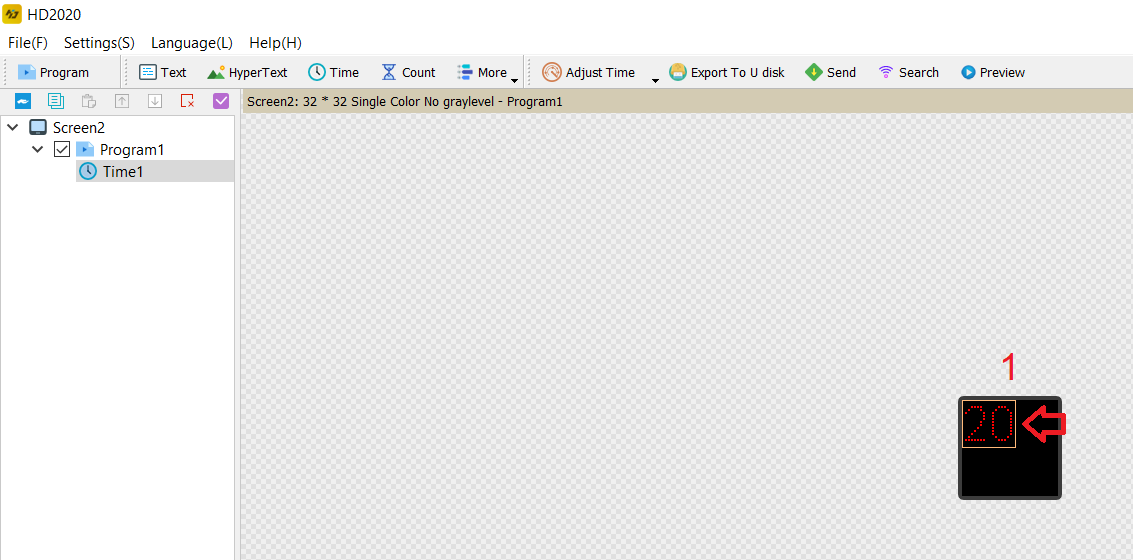Viewport: 1133px width, 560px height.
Task: Toggle the purple select-all checkmark icon
Action: [x=221, y=101]
